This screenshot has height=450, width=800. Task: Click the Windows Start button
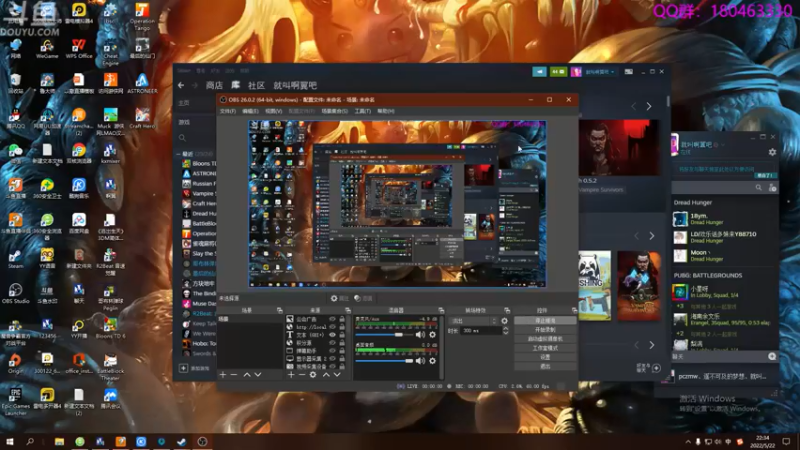pos(10,441)
